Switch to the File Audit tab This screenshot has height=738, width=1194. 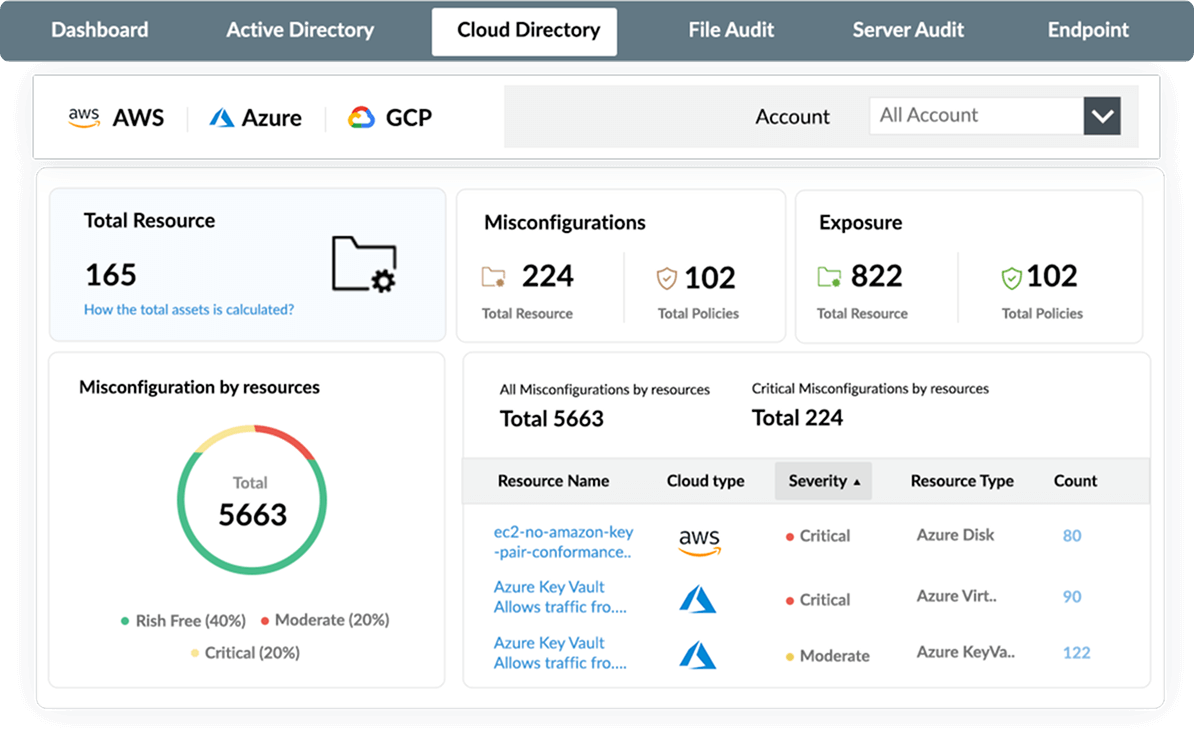[731, 30]
